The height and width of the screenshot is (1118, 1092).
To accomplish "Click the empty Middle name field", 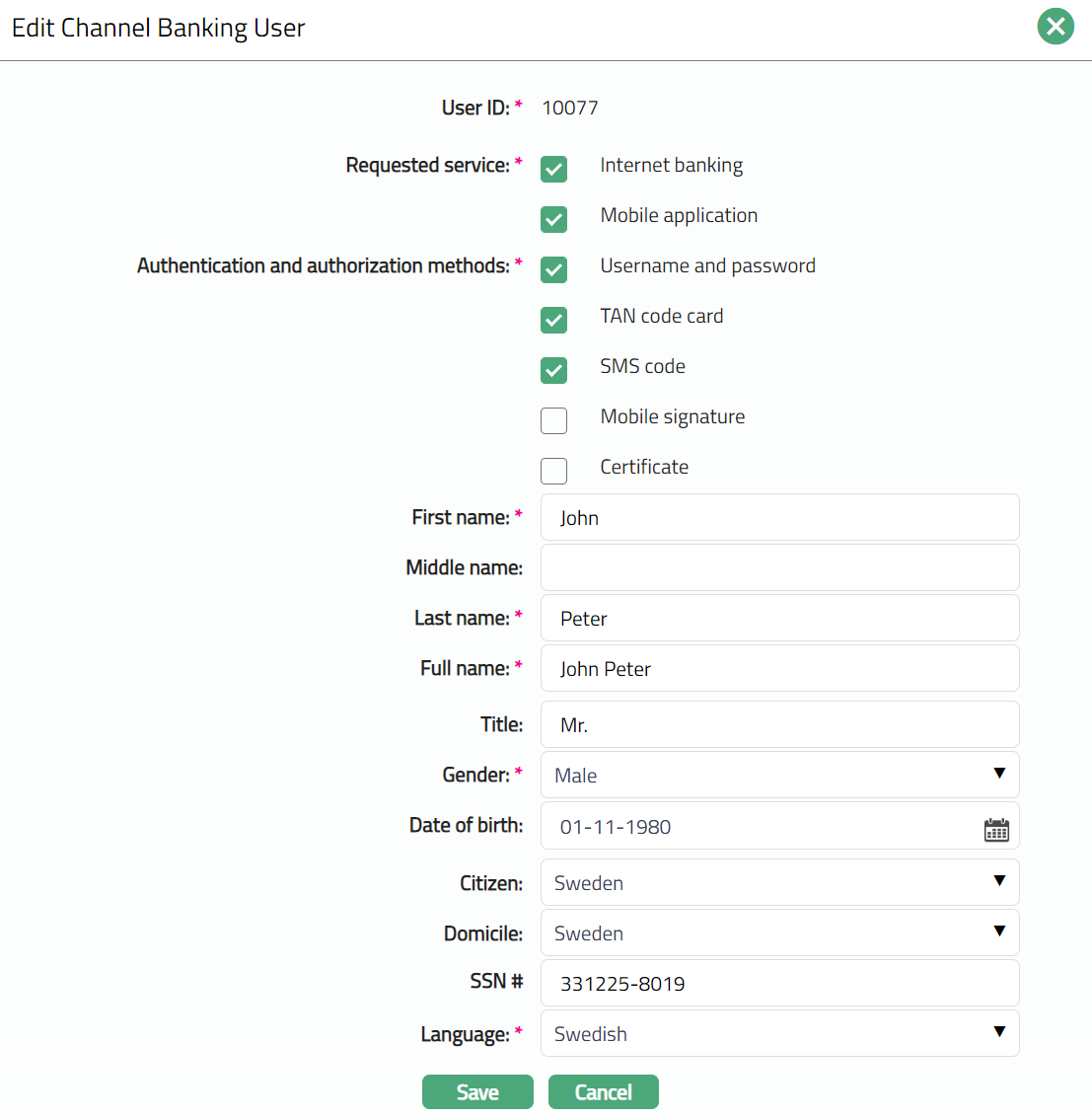I will click(x=779, y=568).
